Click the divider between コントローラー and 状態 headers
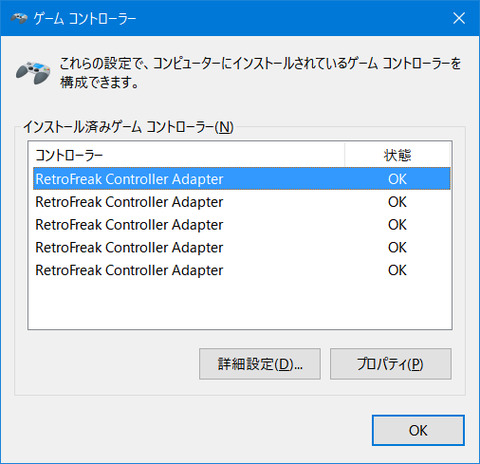The height and width of the screenshot is (464, 480). (x=345, y=155)
